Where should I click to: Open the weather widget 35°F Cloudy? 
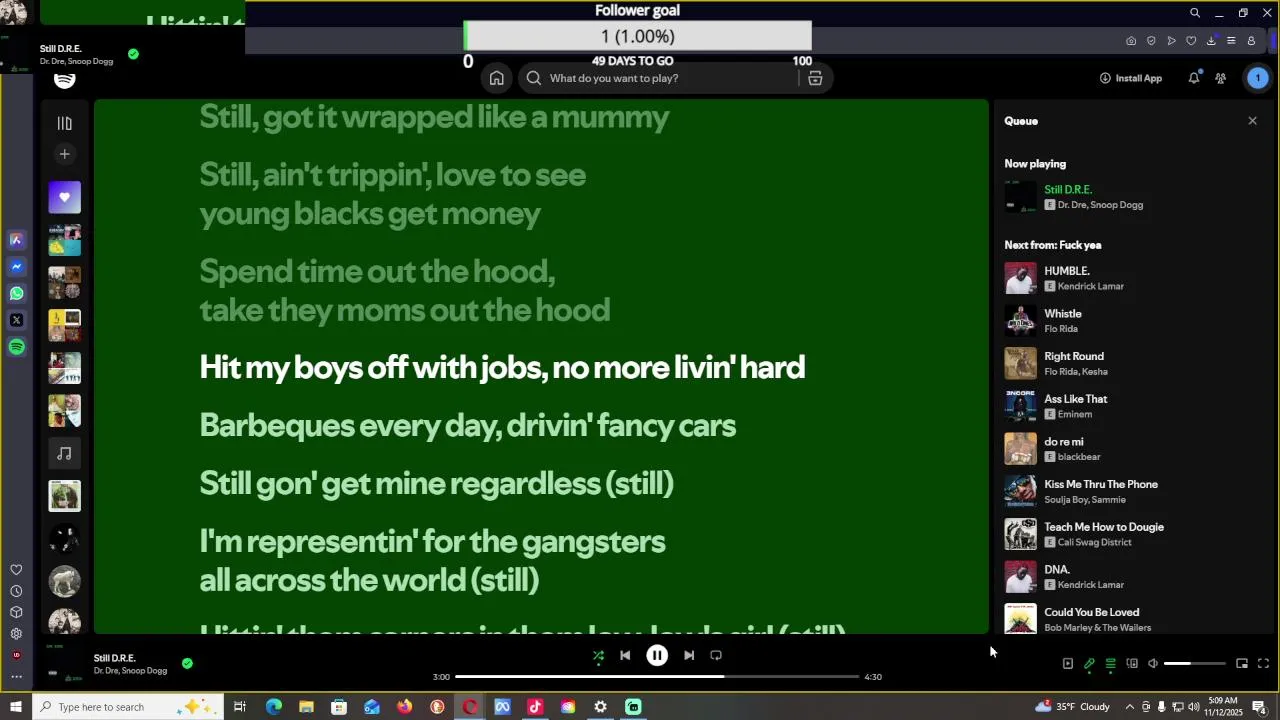point(1072,707)
